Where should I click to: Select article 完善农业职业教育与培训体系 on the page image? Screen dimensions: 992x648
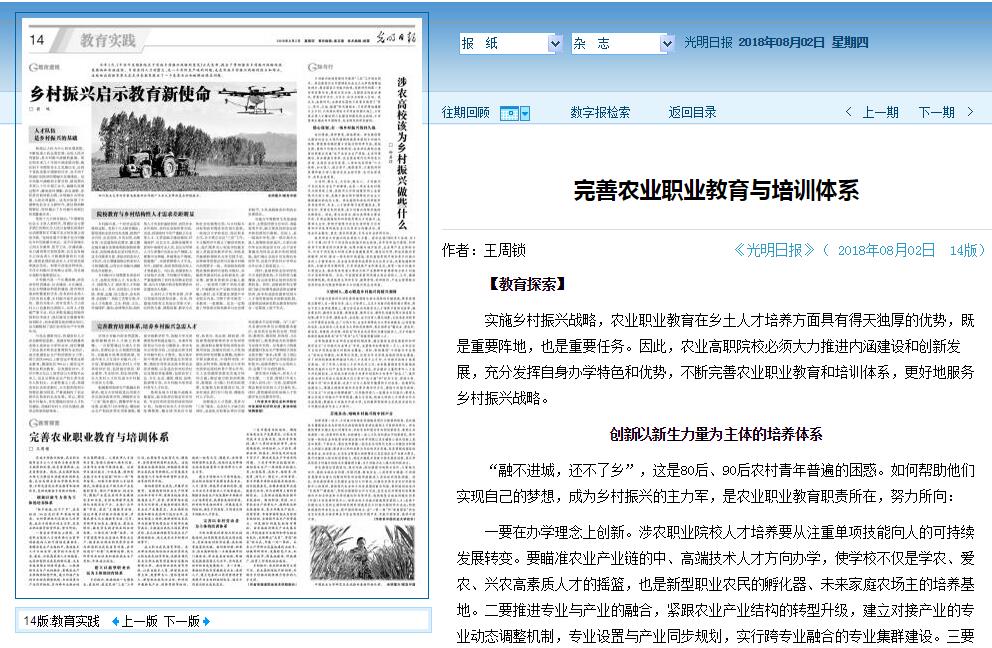click(x=98, y=437)
